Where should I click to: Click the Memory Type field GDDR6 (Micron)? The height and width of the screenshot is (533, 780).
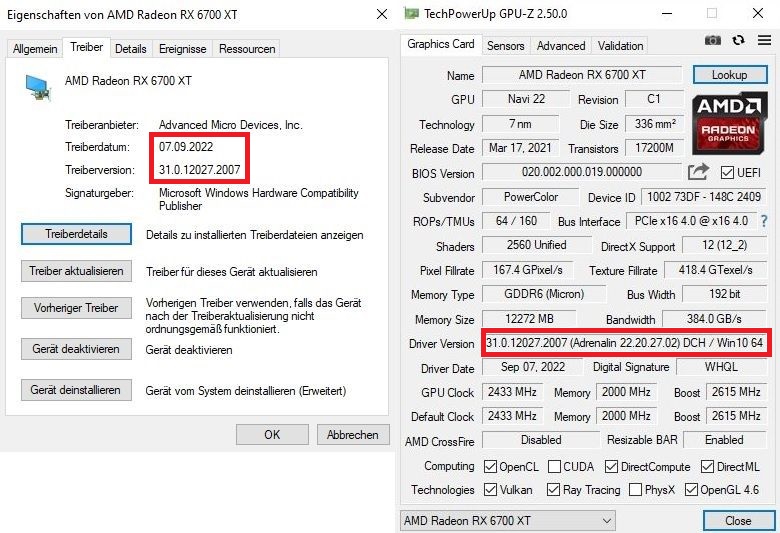(544, 294)
